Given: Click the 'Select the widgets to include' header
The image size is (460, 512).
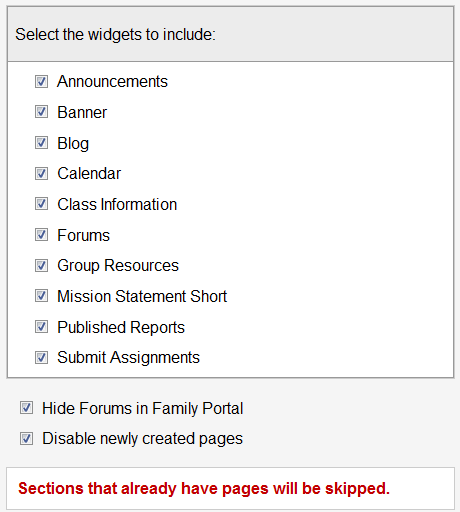Looking at the screenshot, I should pyautogui.click(x=115, y=34).
